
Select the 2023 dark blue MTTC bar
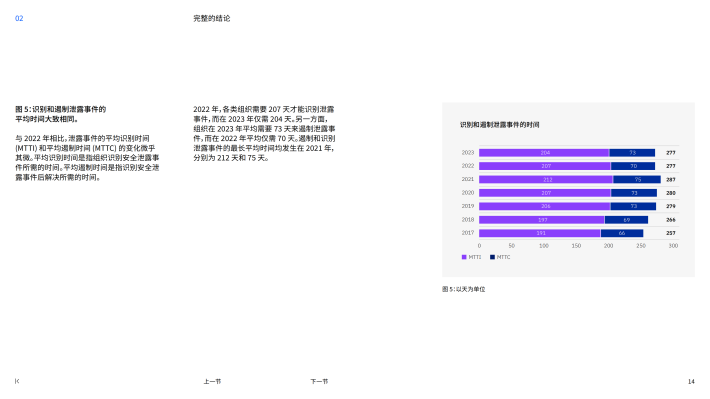[x=632, y=153]
